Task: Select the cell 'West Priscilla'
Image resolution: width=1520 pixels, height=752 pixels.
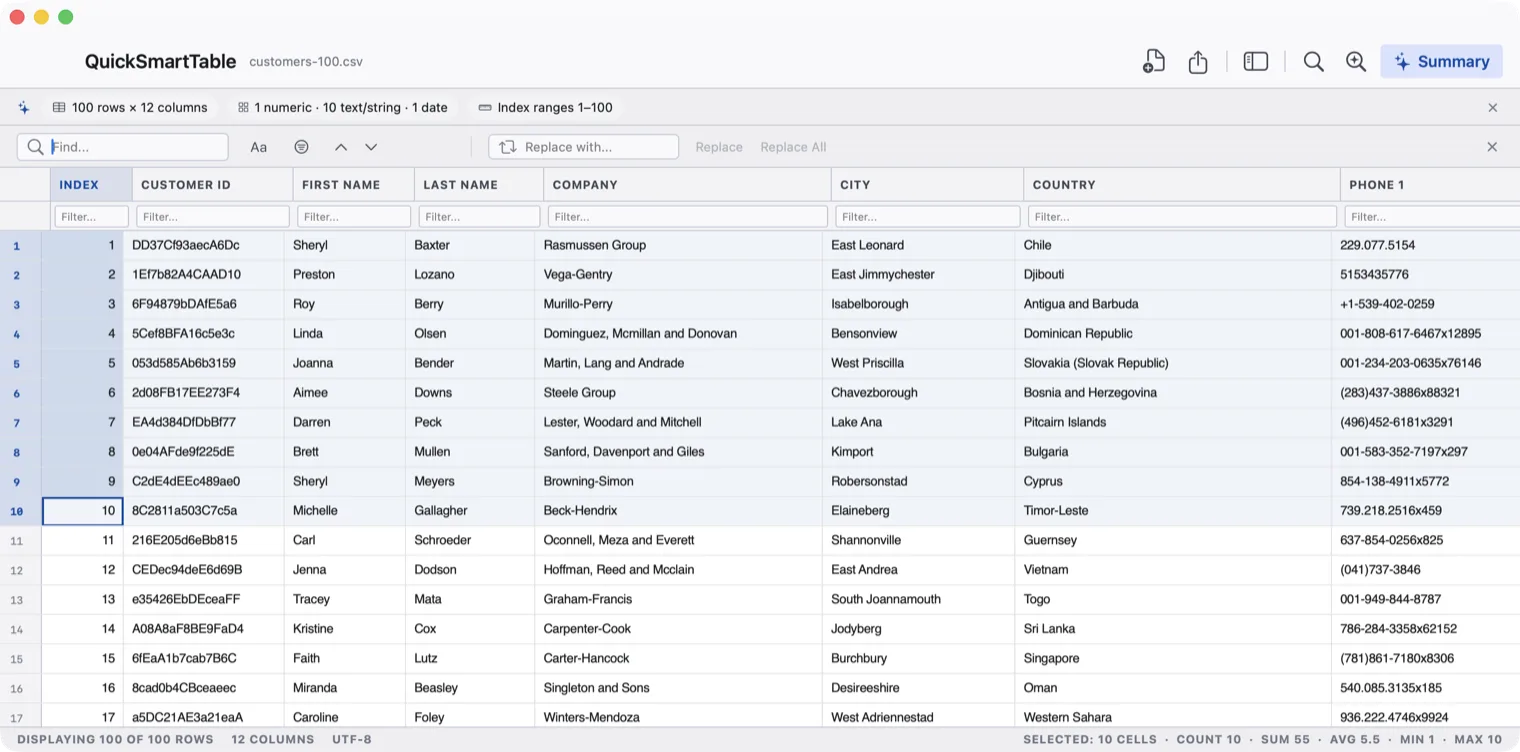Action: (918, 363)
